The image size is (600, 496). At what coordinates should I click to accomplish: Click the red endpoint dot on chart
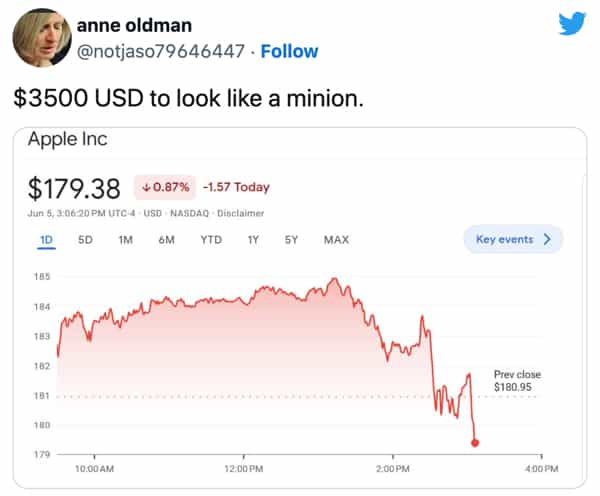pos(474,442)
